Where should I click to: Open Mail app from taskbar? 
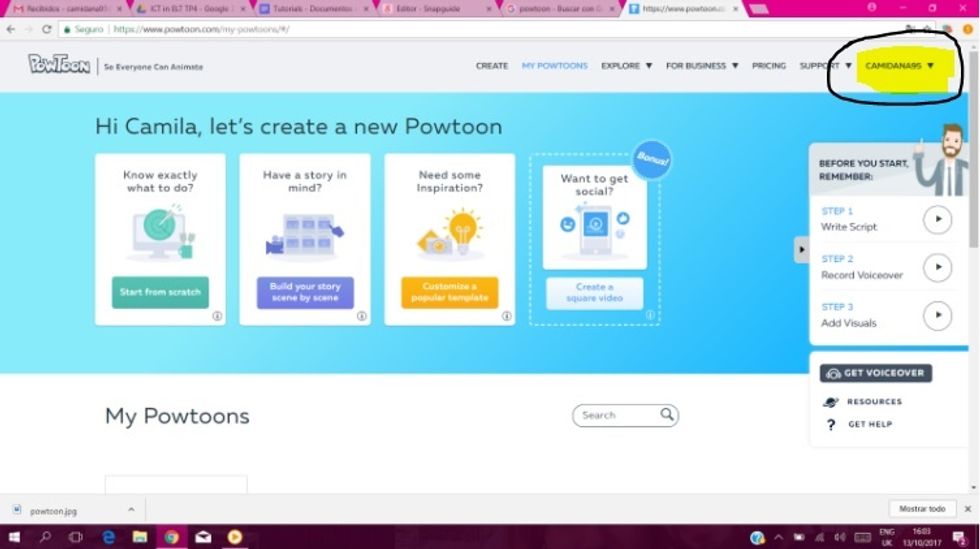pos(203,537)
